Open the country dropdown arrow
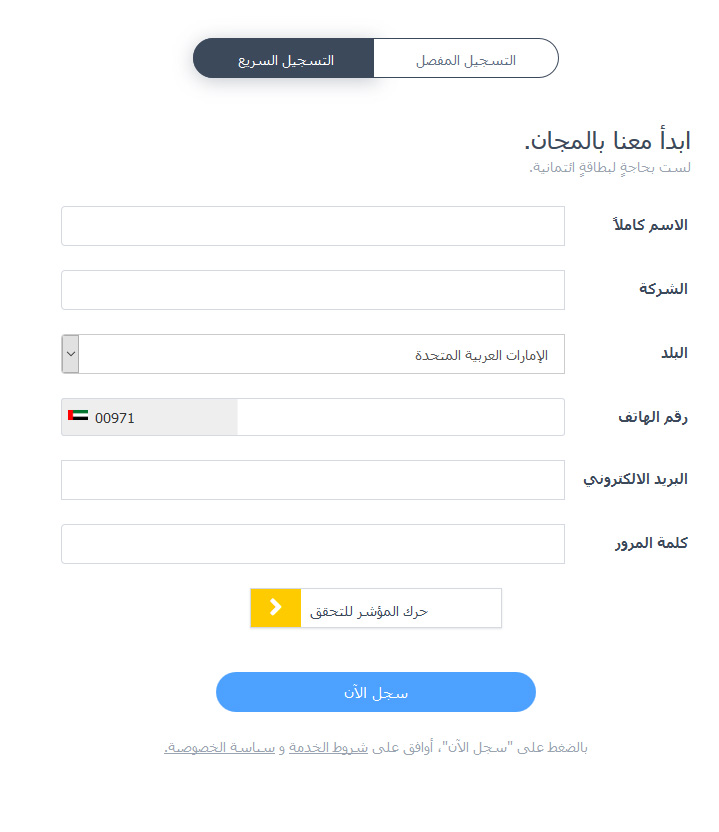Image resolution: width=719 pixels, height=832 pixels. [70, 354]
